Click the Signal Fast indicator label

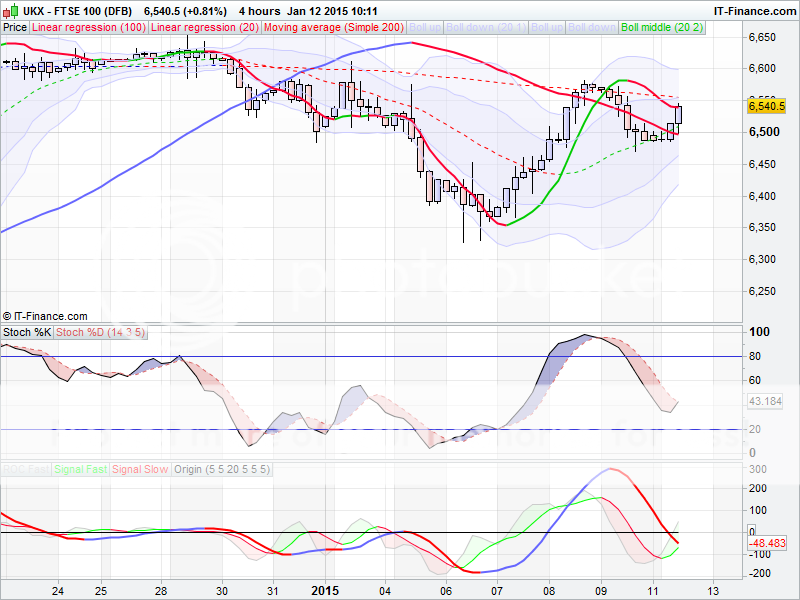click(x=80, y=467)
